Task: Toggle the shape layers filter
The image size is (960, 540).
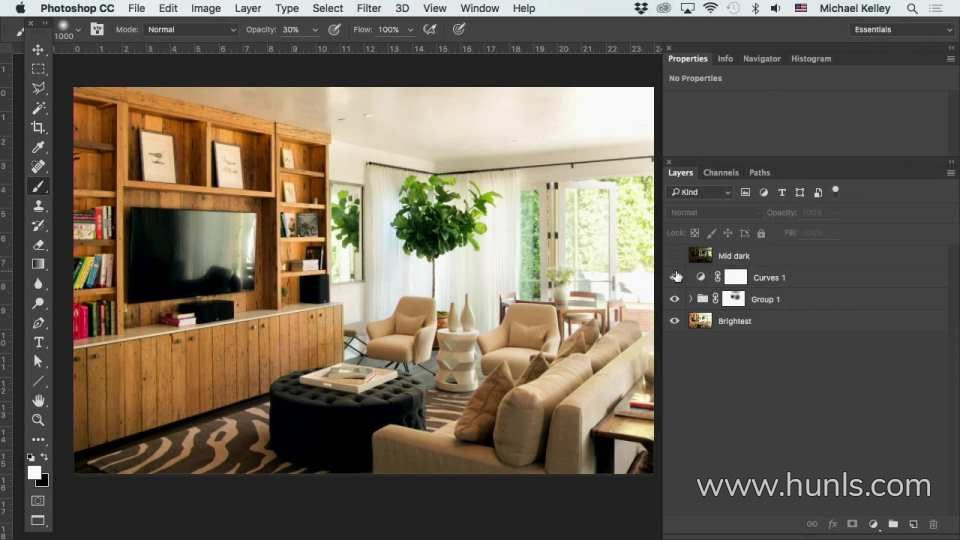Action: 800,192
